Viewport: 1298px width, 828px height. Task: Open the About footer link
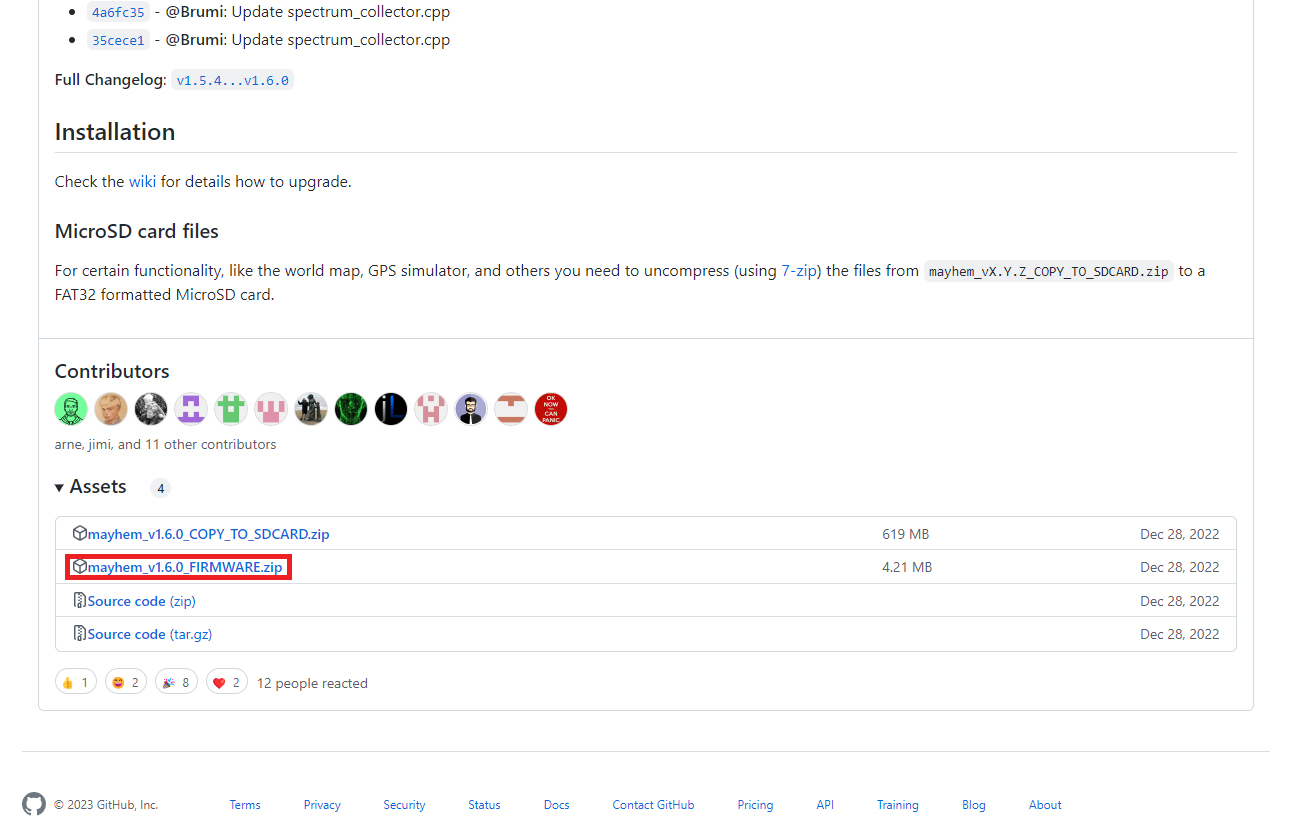pos(1045,805)
